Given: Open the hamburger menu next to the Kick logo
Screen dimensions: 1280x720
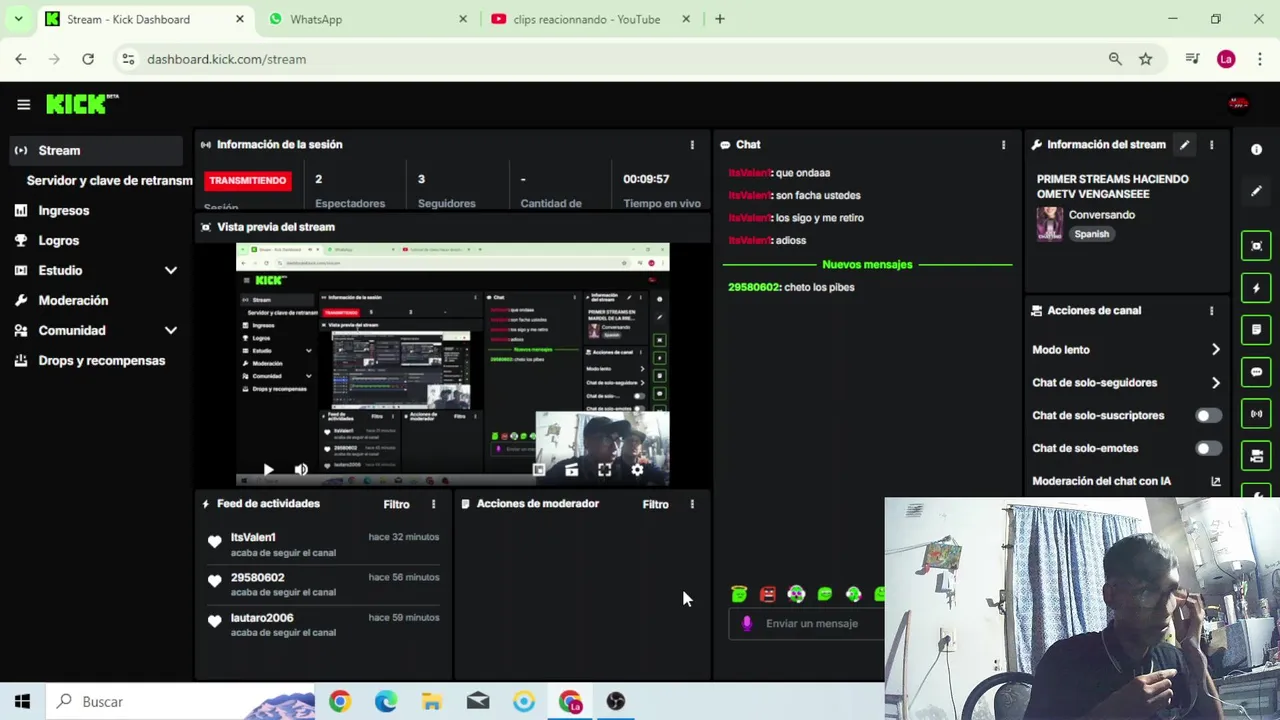Looking at the screenshot, I should [x=23, y=104].
